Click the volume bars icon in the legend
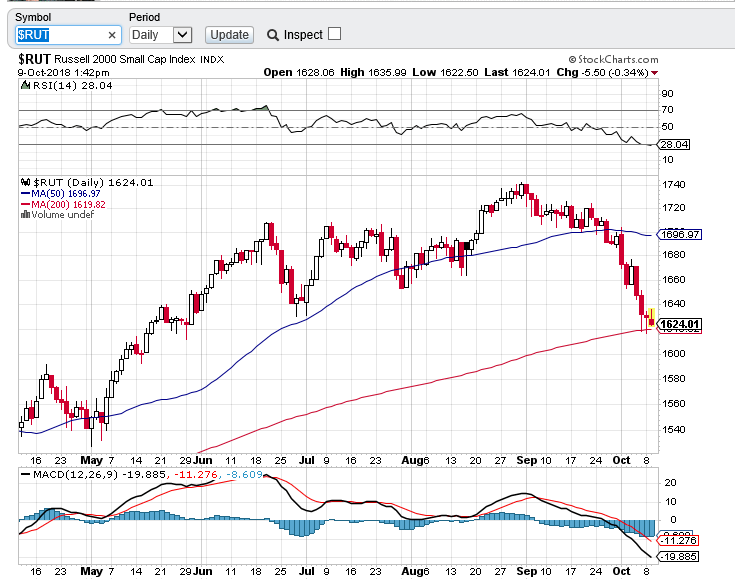 point(25,215)
